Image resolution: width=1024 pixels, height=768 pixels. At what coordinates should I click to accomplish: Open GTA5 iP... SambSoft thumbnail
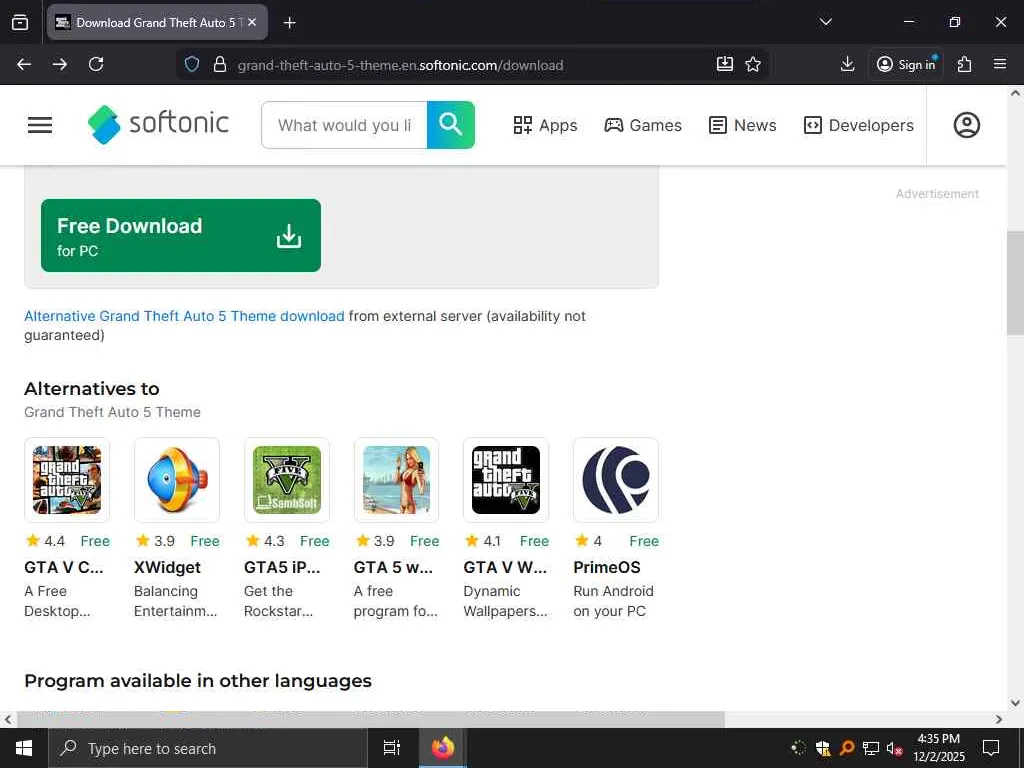pyautogui.click(x=287, y=480)
